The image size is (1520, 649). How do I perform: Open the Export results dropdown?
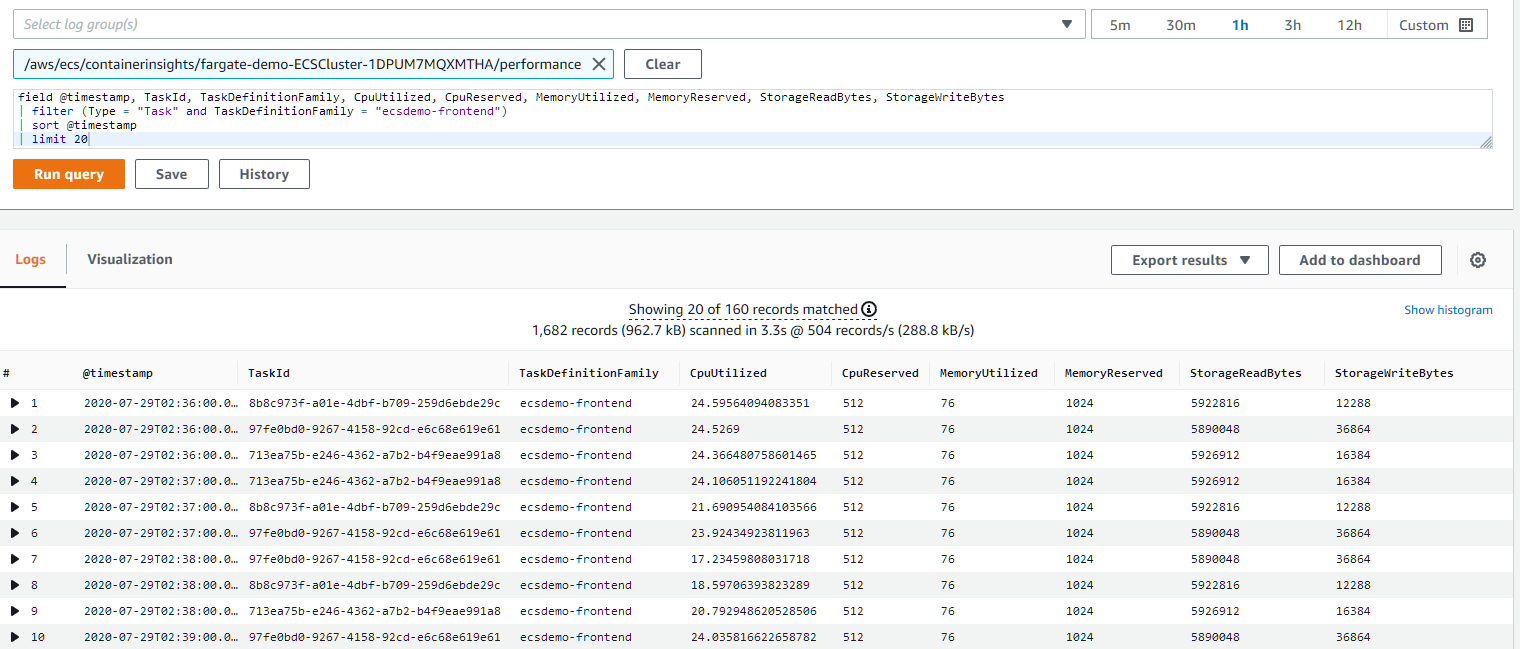pos(1189,260)
